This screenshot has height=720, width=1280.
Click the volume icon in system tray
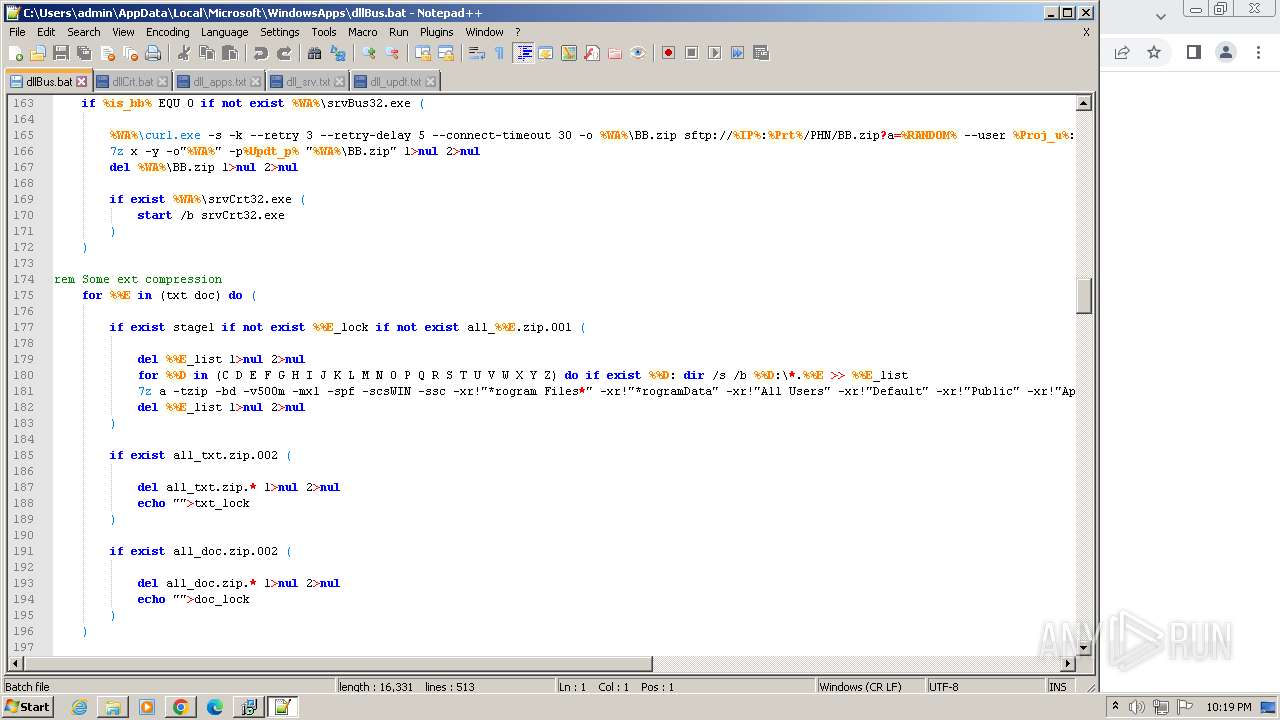(1137, 707)
